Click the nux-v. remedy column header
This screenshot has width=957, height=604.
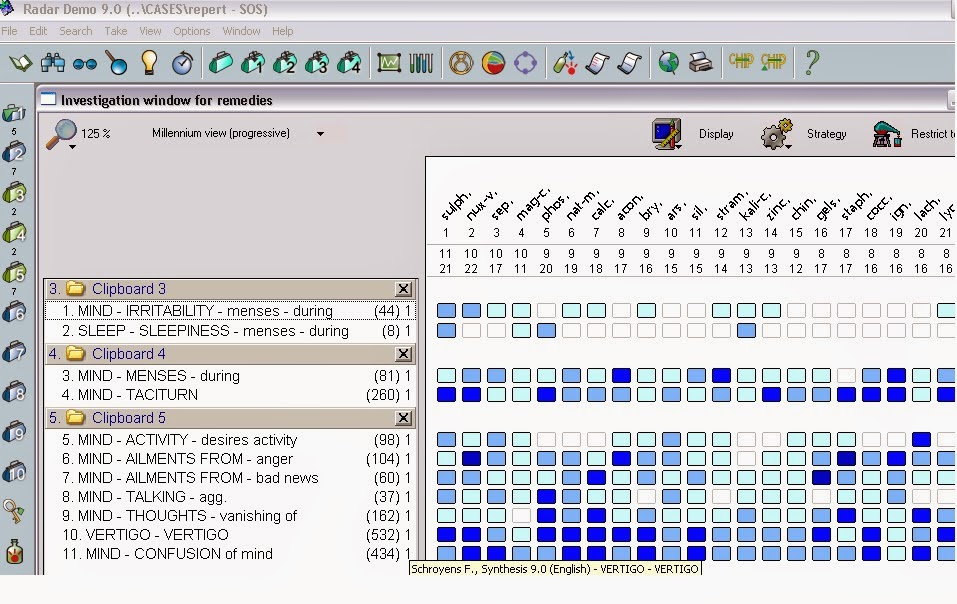[481, 206]
